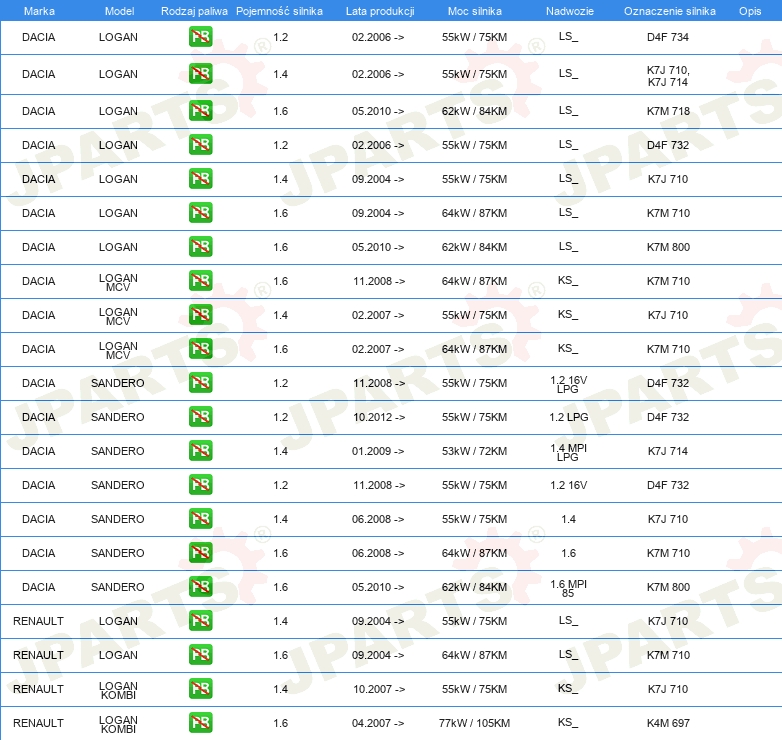The image size is (782, 740).
Task: Click fuel icon in Dacia Logan K7M 800 row
Action: click(200, 246)
